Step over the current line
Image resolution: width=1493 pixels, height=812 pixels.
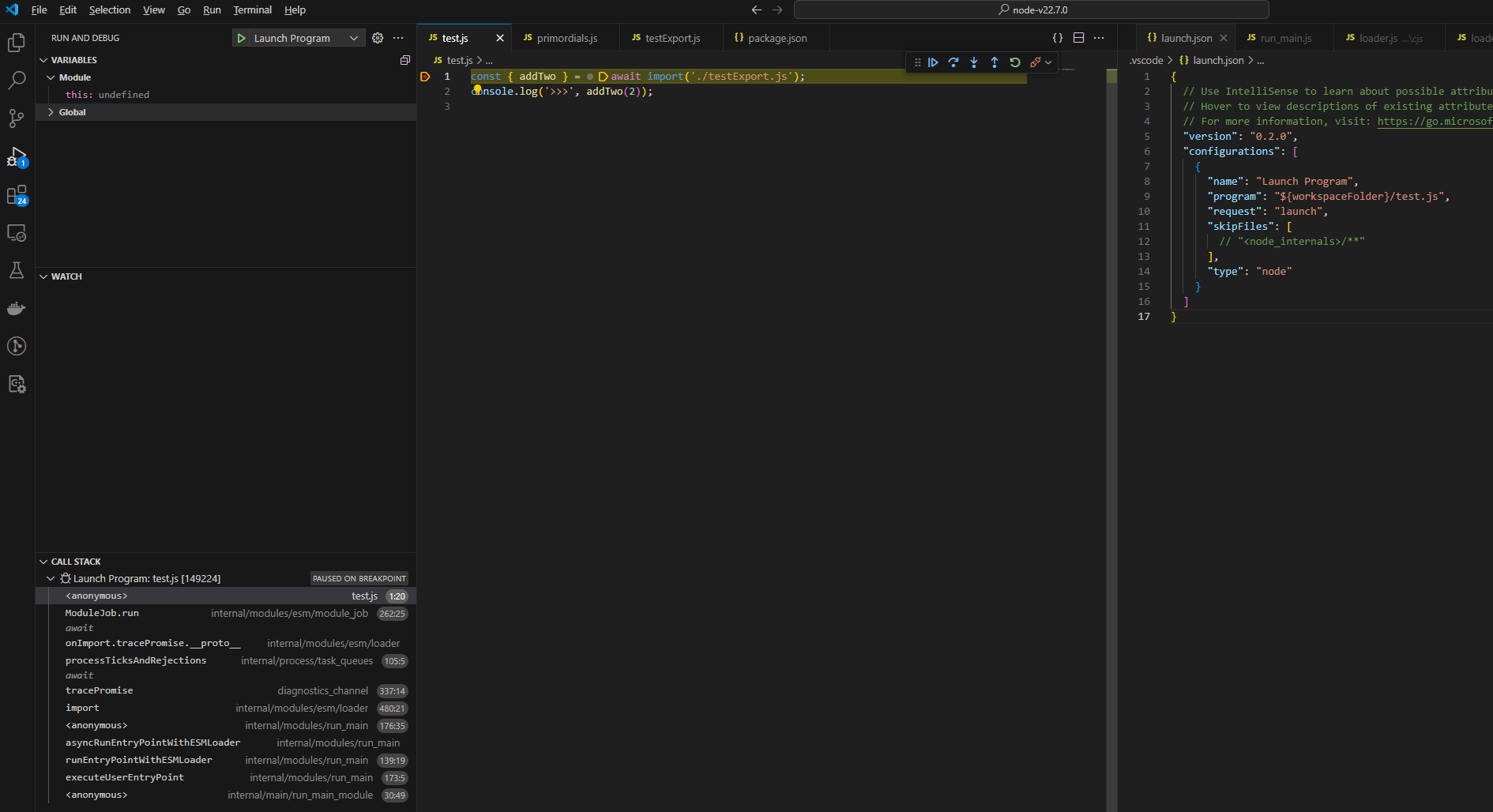pyautogui.click(x=953, y=62)
